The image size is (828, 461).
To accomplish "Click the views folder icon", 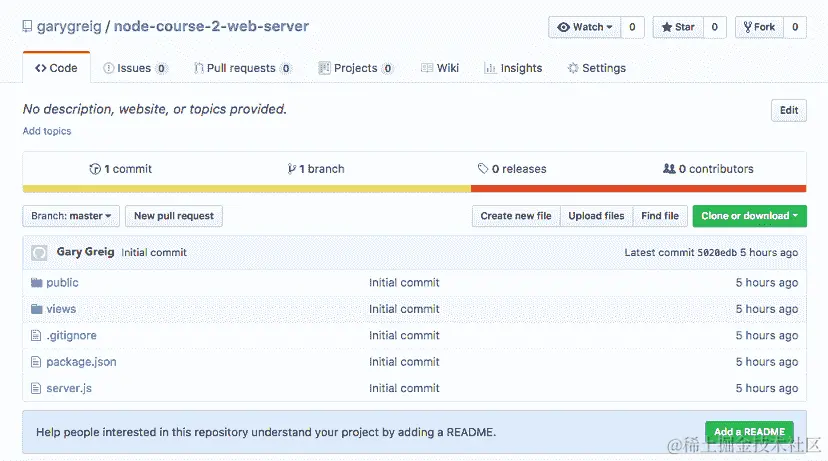I will 37,309.
